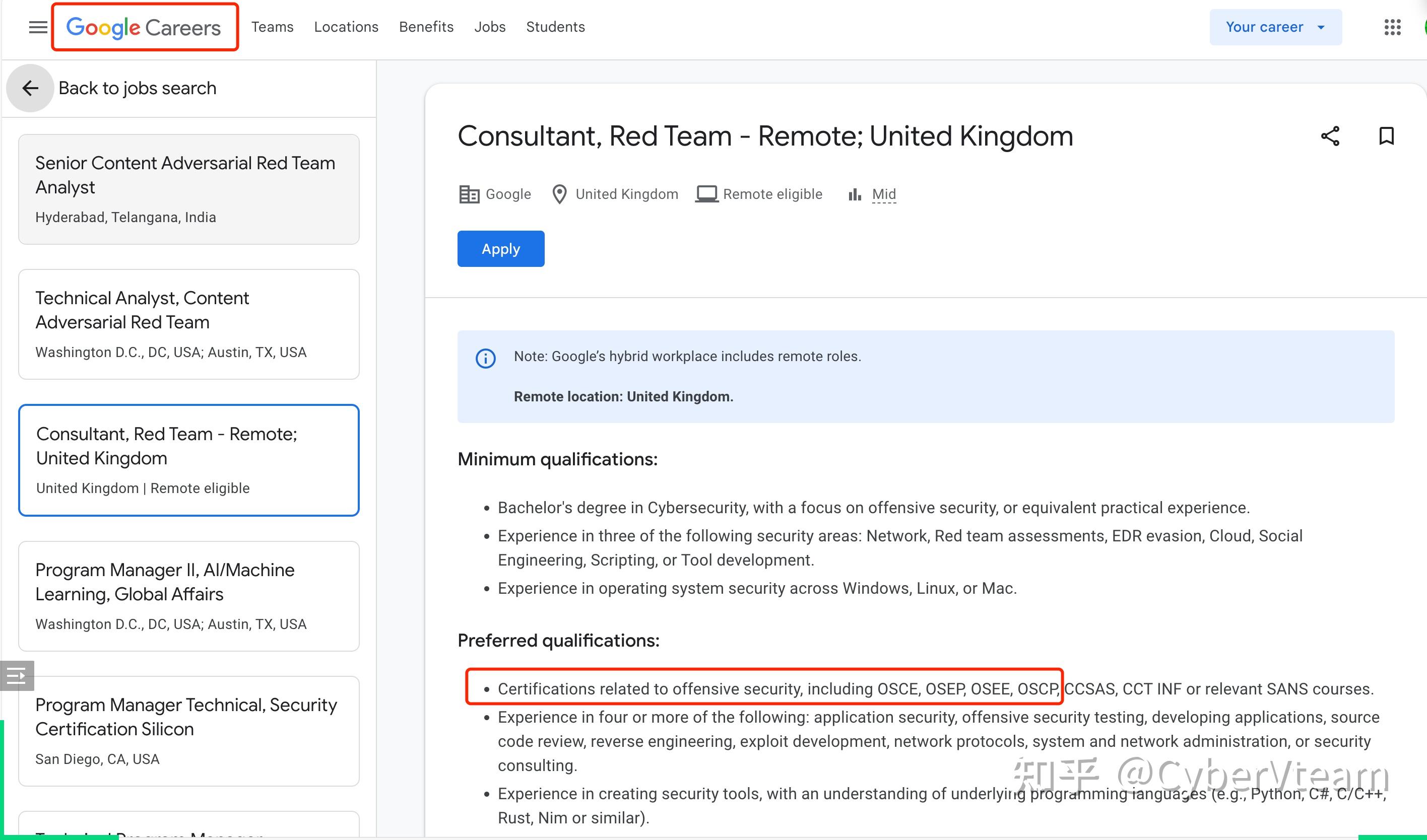The width and height of the screenshot is (1427, 840).
Task: Click the Google Careers logo
Action: [x=144, y=27]
